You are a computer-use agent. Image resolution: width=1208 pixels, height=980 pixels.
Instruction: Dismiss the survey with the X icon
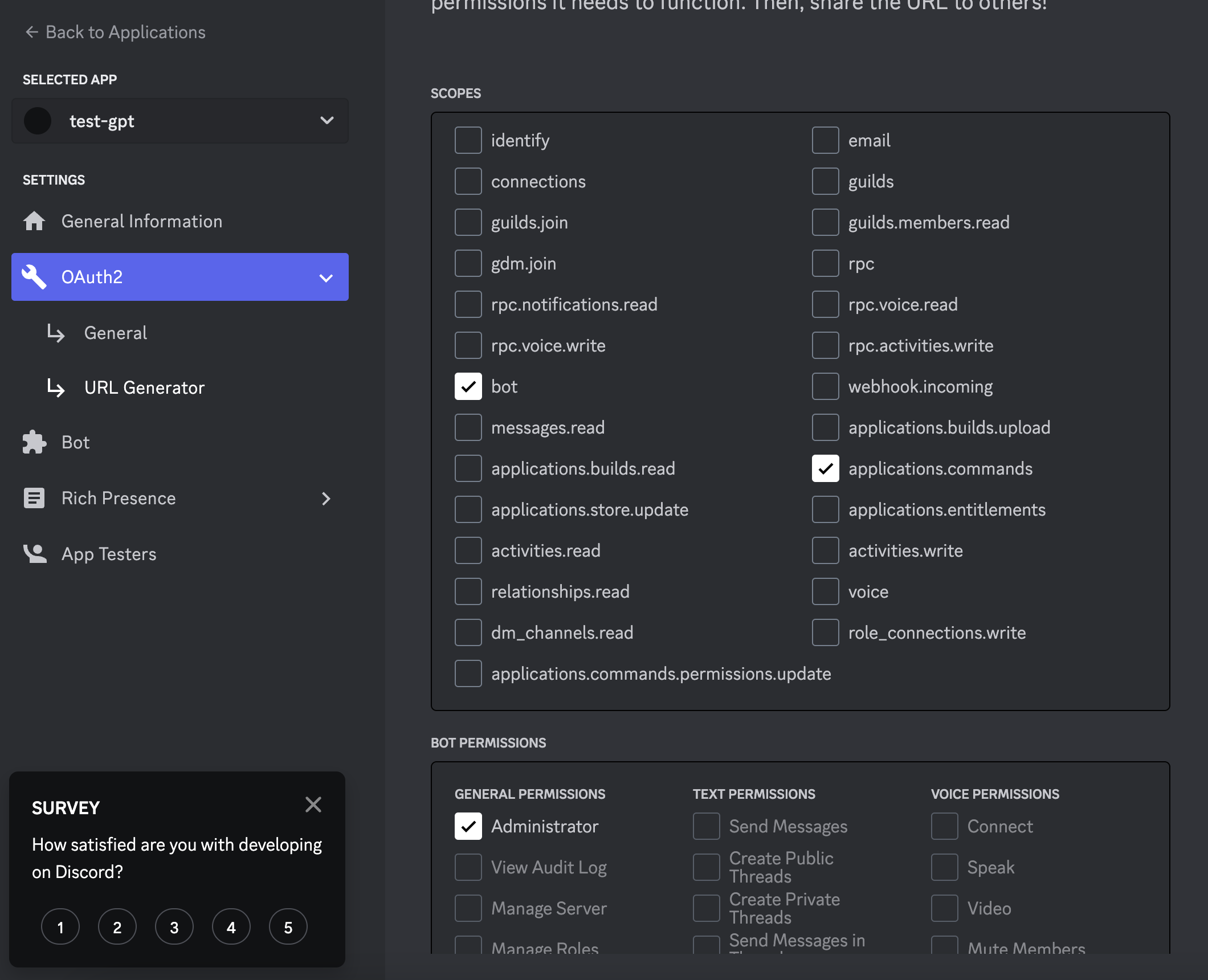pyautogui.click(x=313, y=805)
